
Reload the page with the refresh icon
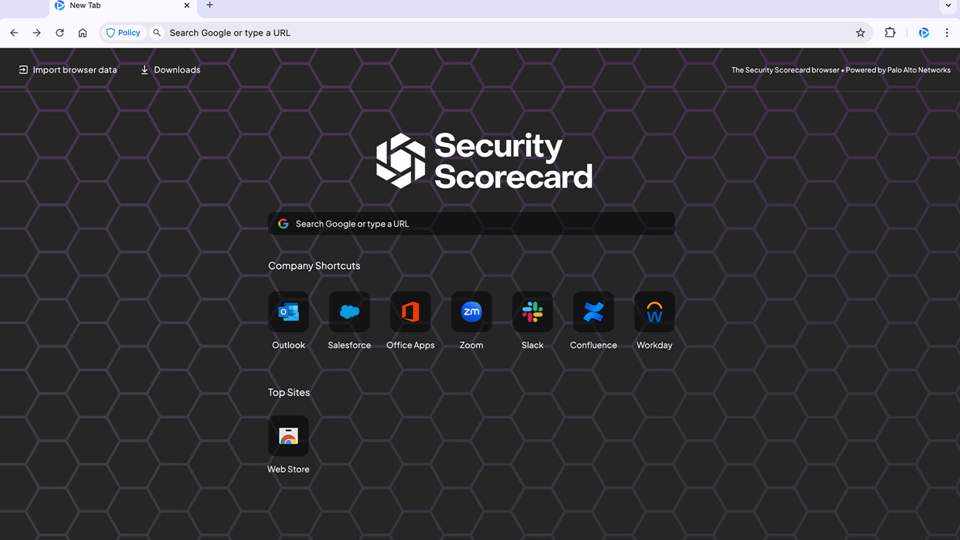tap(59, 33)
